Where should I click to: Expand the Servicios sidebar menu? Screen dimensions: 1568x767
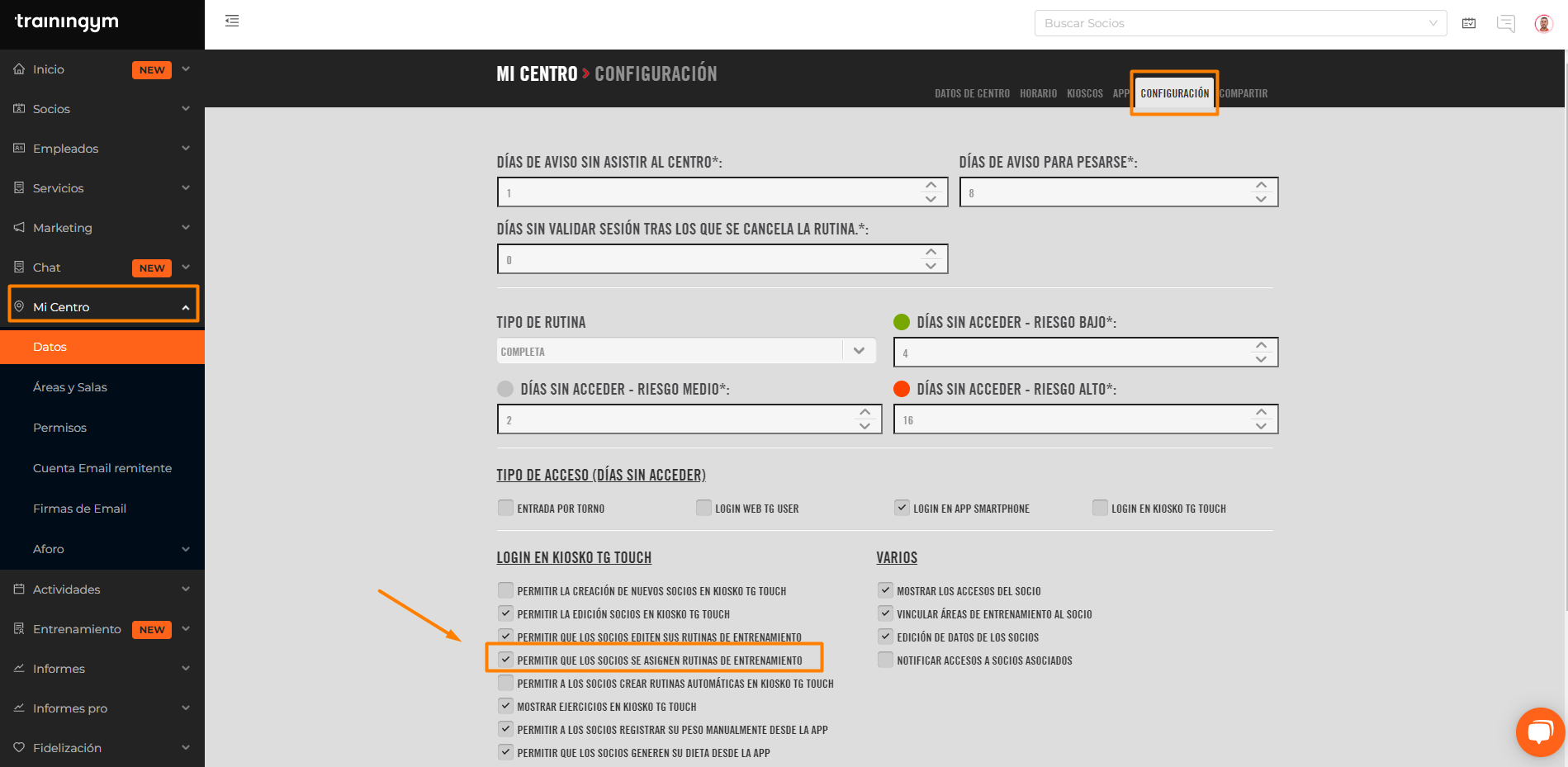pyautogui.click(x=186, y=188)
